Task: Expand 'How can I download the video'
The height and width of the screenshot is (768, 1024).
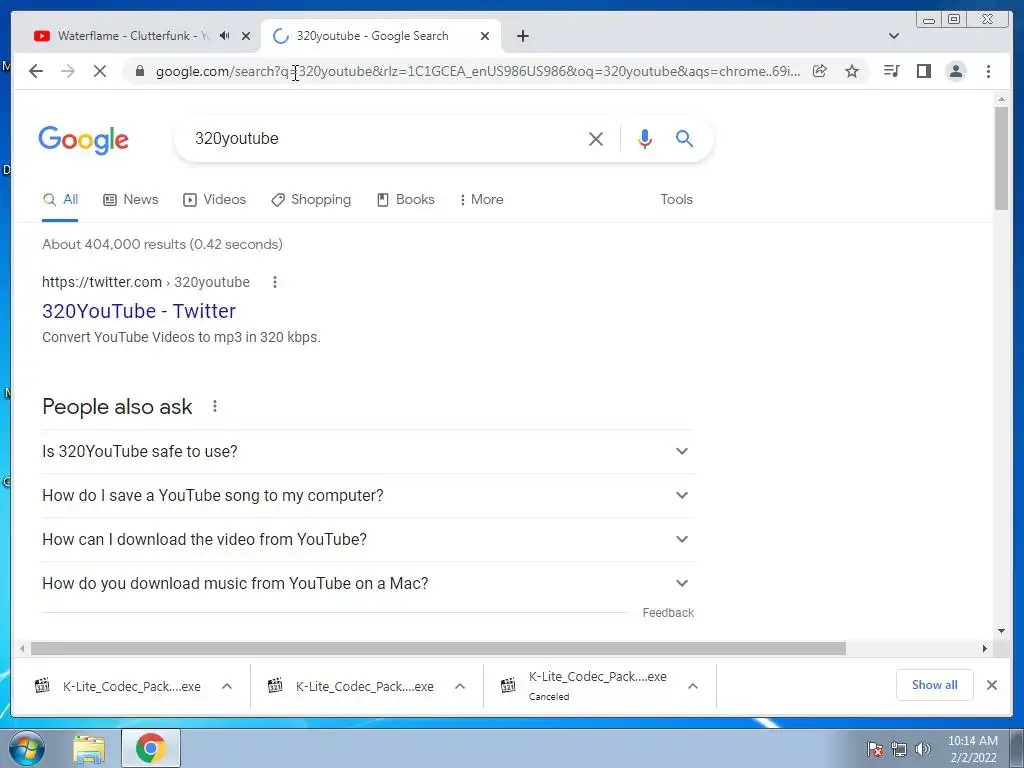Action: 368,539
